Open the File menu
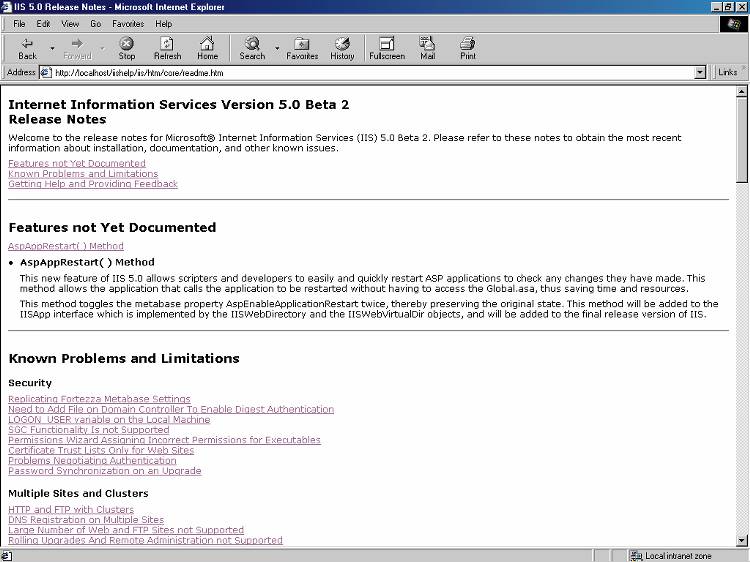This screenshot has height=562, width=750. (19, 23)
